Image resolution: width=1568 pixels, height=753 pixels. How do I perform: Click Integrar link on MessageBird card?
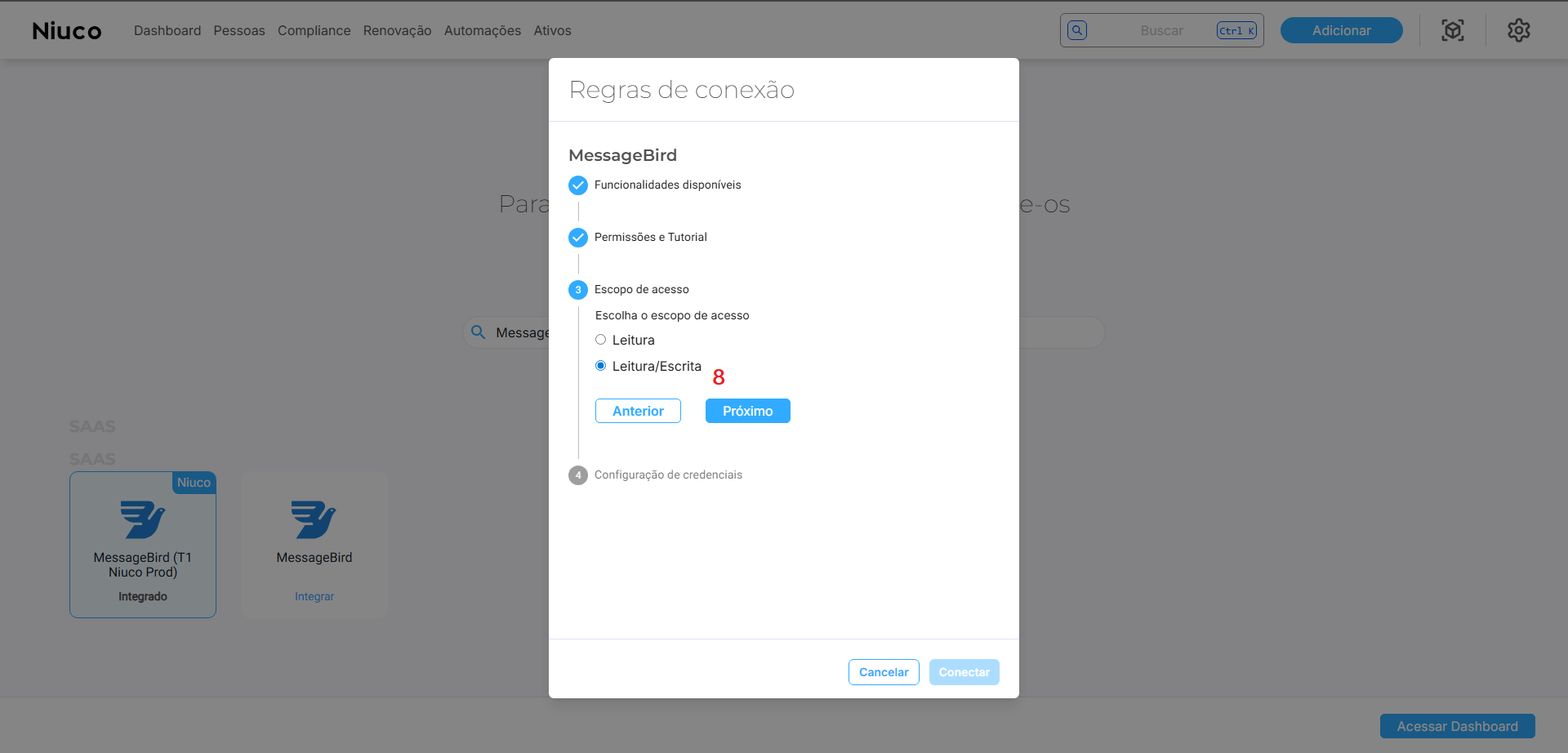(x=314, y=596)
